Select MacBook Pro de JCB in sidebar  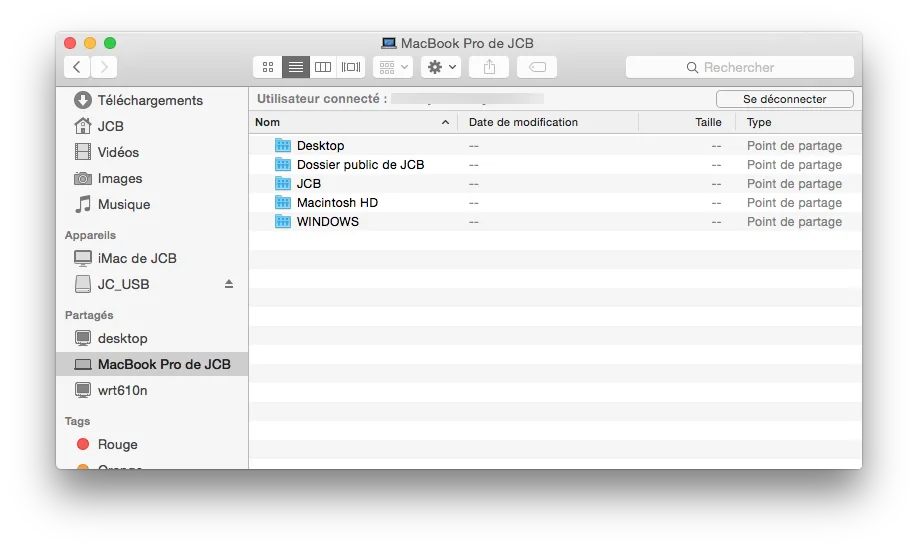click(152, 364)
